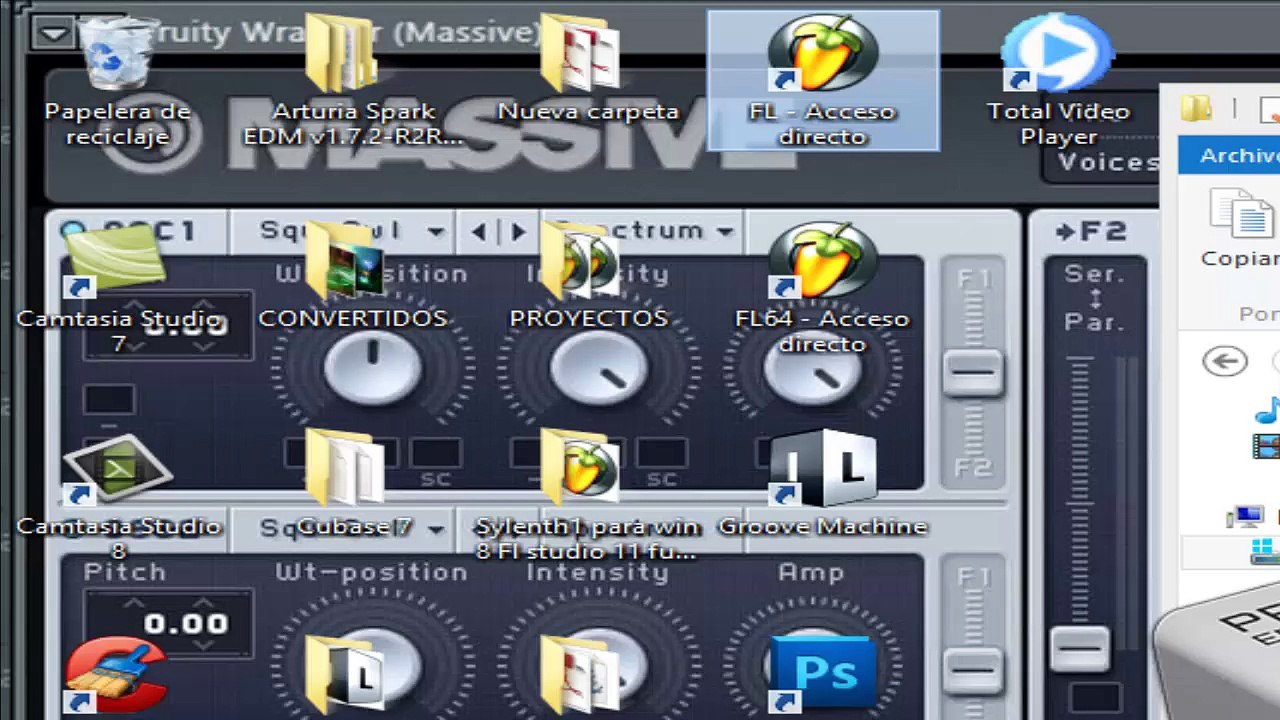Image resolution: width=1280 pixels, height=720 pixels.
Task: Select next OSC1 wavetable arrow
Action: click(518, 231)
